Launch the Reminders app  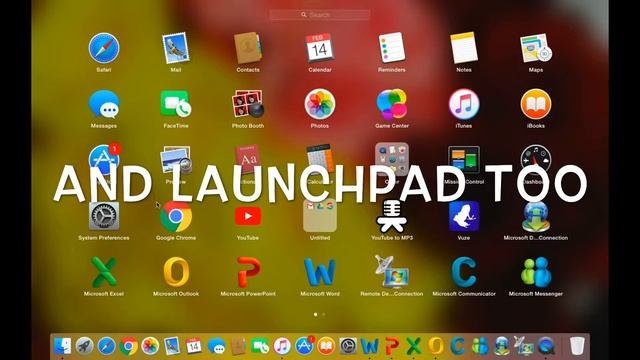click(x=391, y=48)
